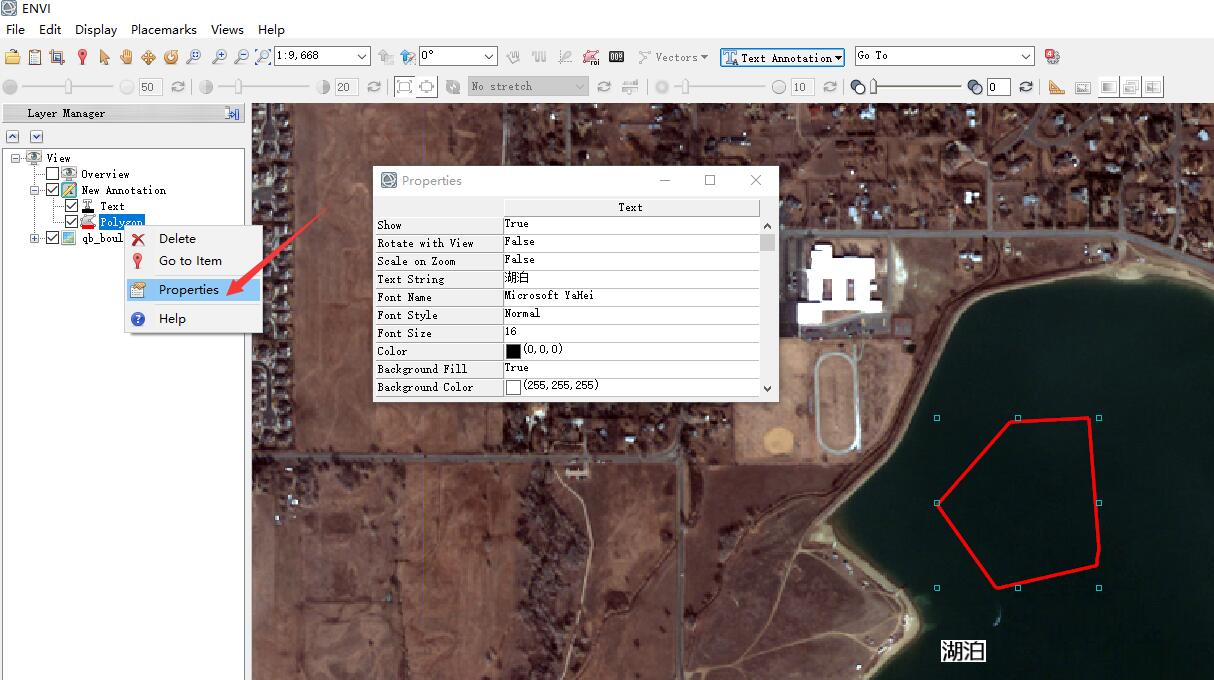1214x680 pixels.
Task: Click the Text String value field
Action: (630, 278)
